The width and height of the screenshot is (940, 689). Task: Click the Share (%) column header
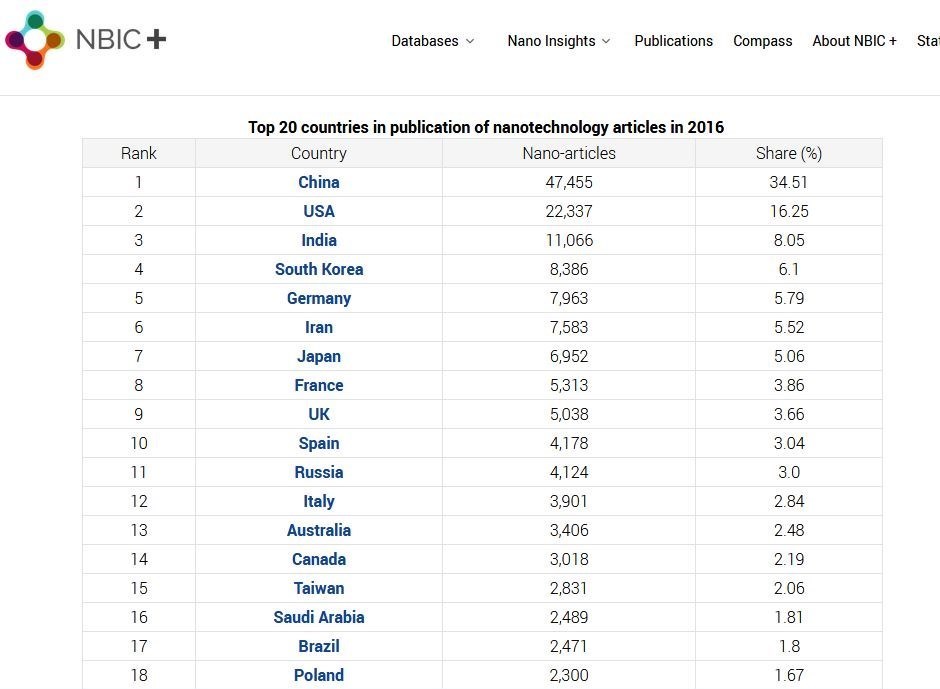[789, 153]
